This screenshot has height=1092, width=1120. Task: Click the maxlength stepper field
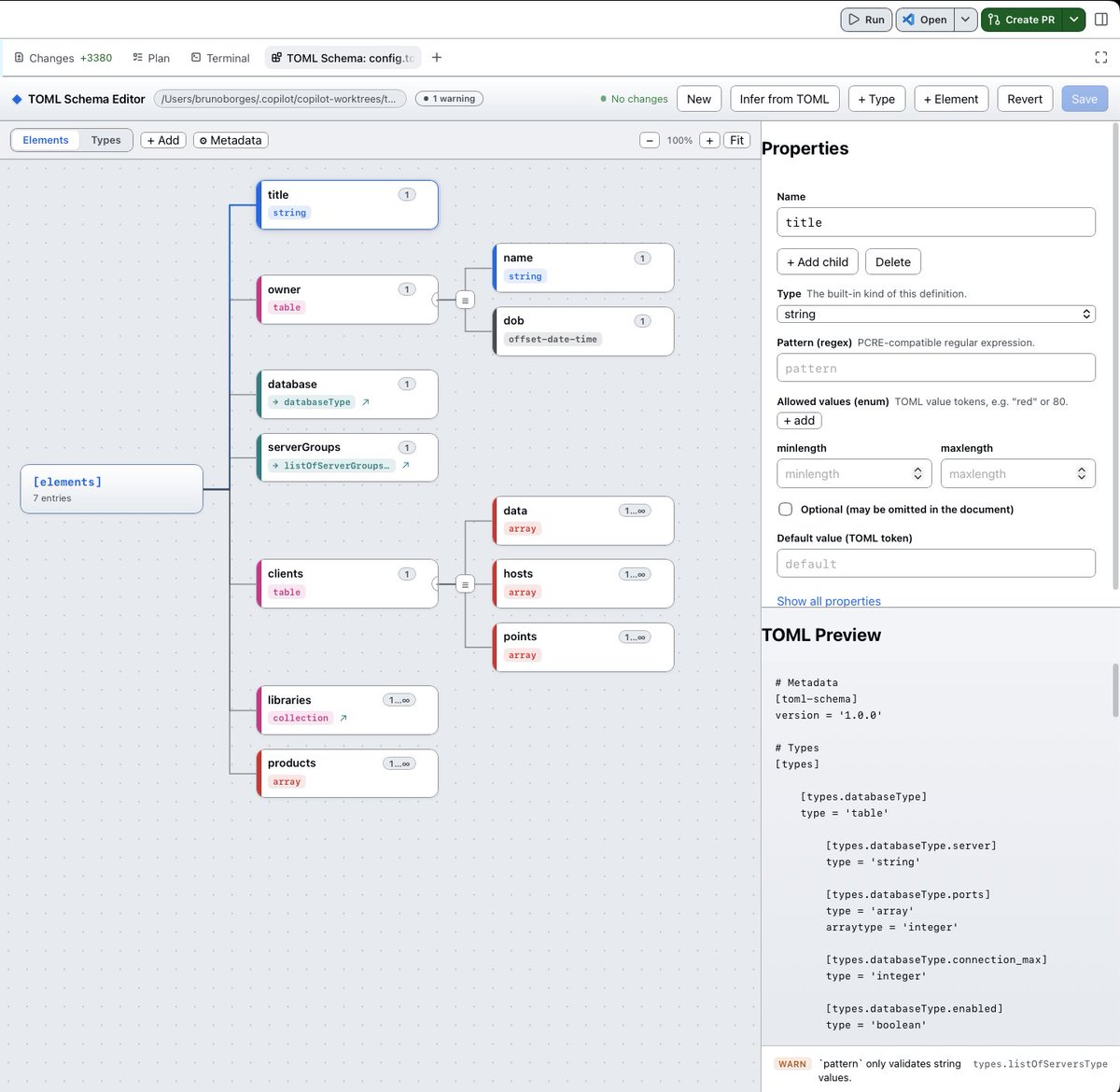[1018, 473]
